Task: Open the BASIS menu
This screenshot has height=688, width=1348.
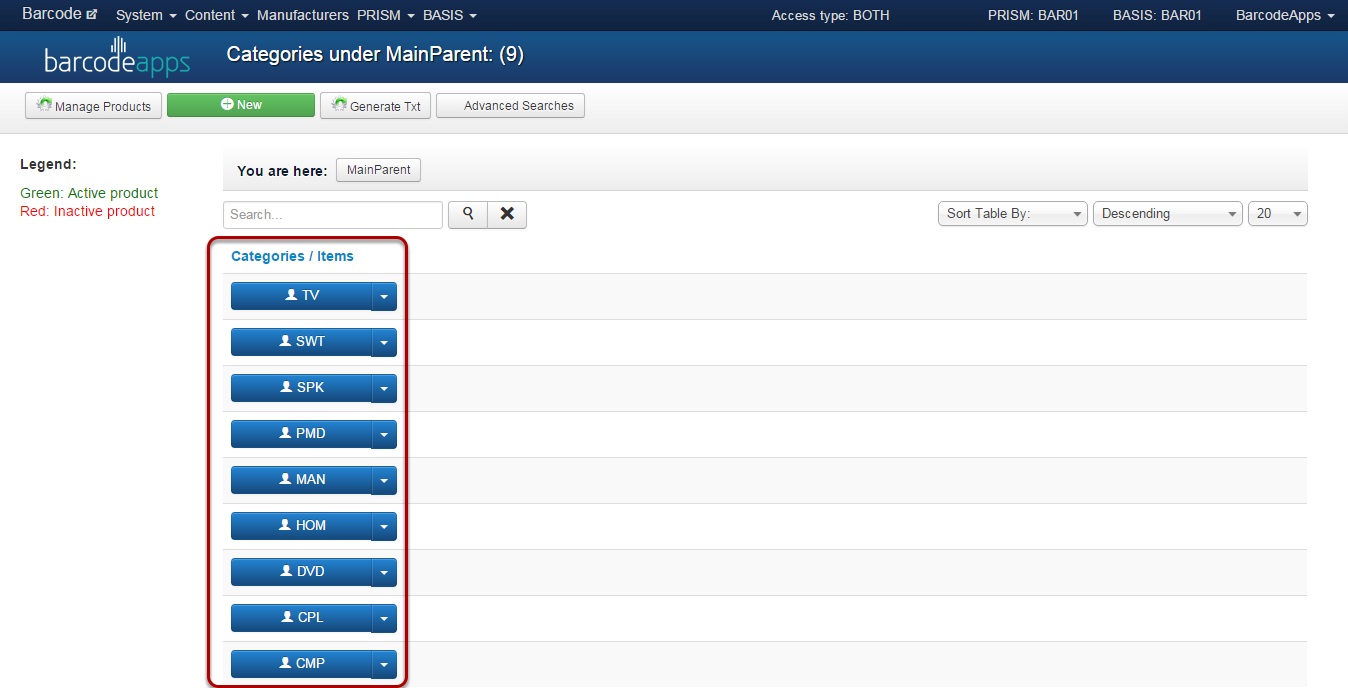Action: [450, 15]
